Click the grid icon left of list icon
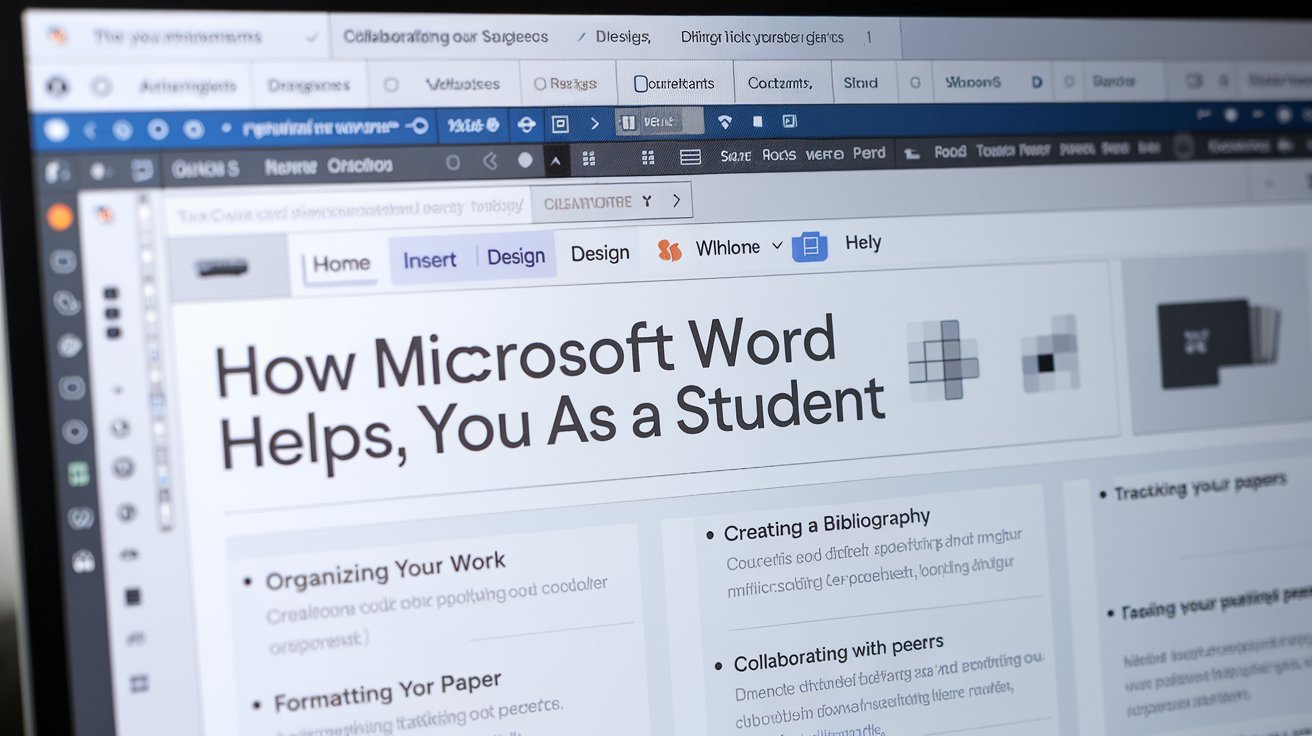Viewport: 1312px width, 736px height. [648, 158]
